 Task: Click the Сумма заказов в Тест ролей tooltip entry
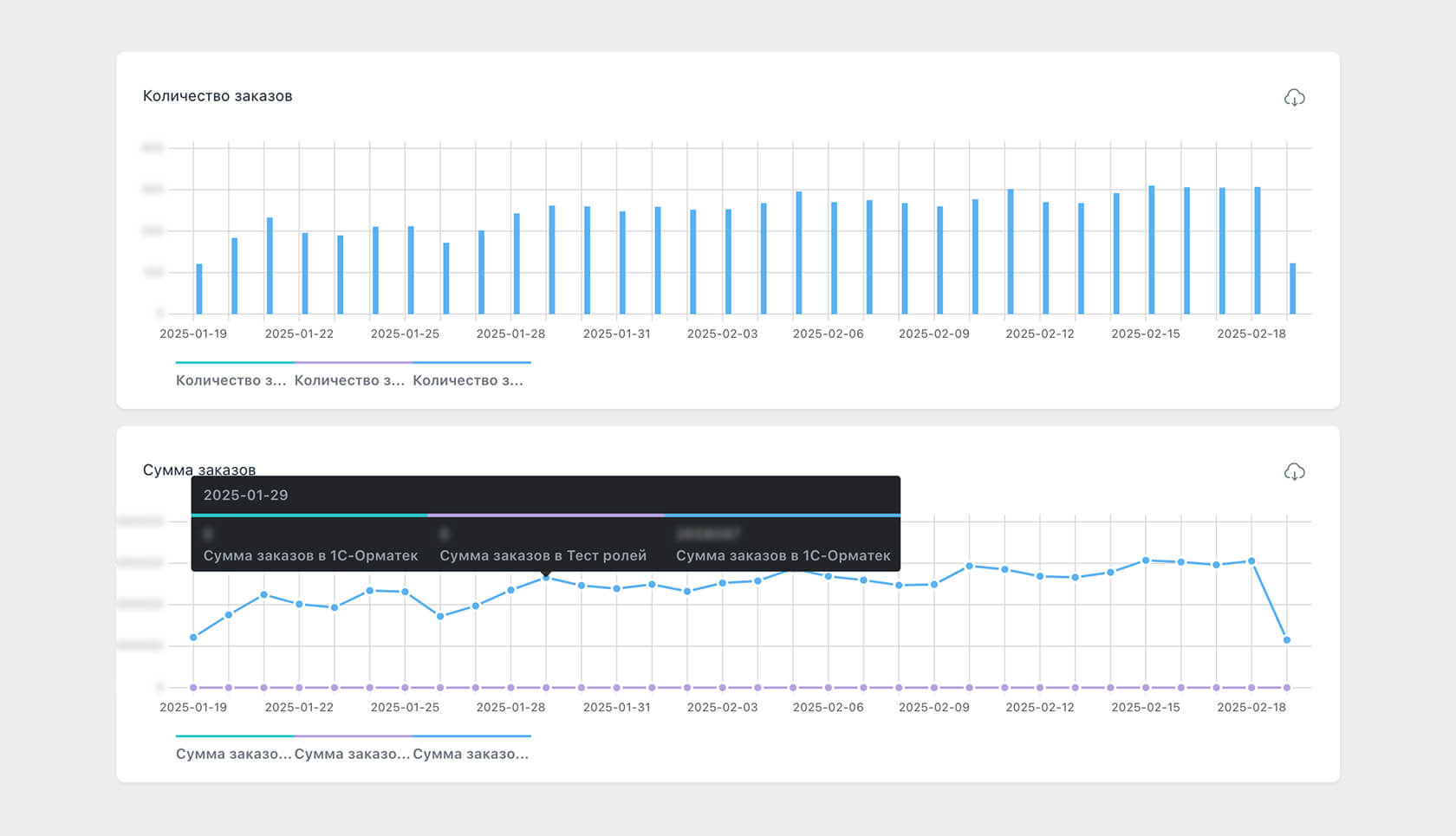pos(543,555)
